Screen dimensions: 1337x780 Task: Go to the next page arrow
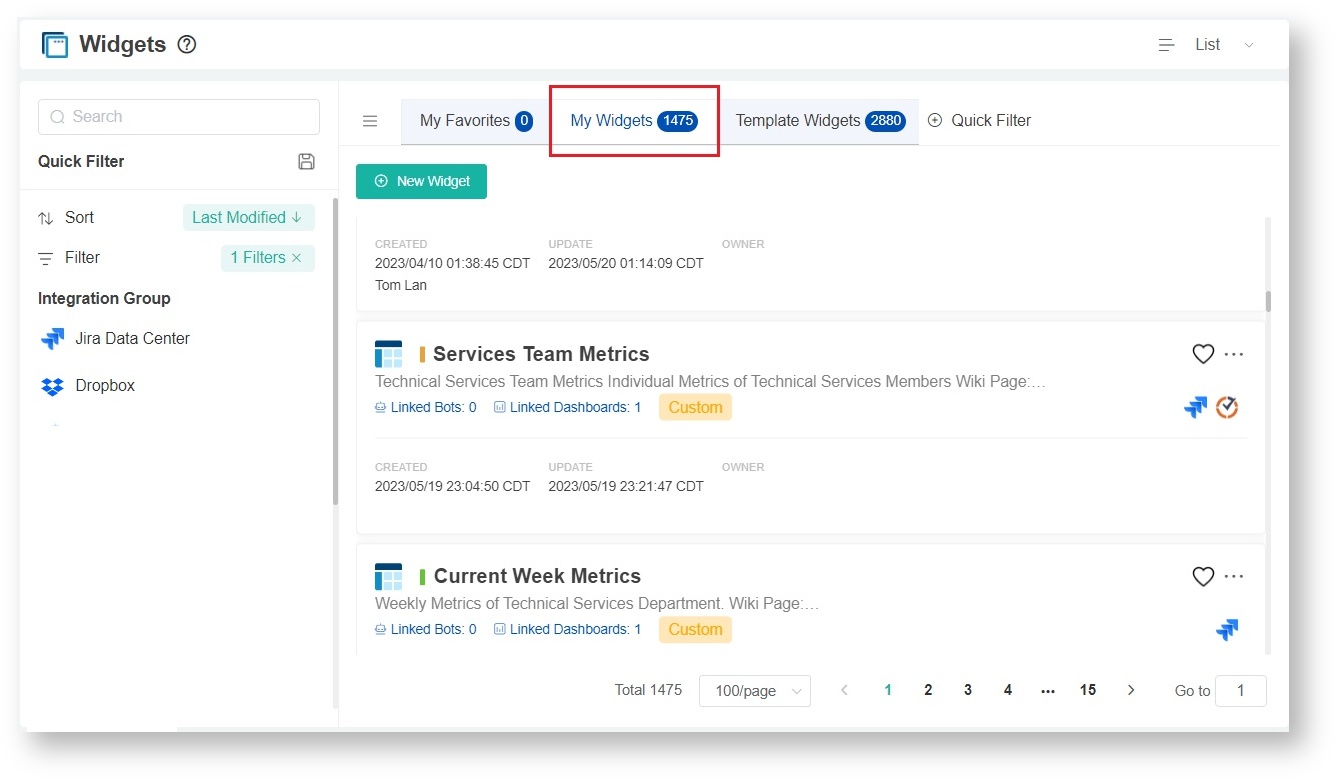coord(1131,690)
